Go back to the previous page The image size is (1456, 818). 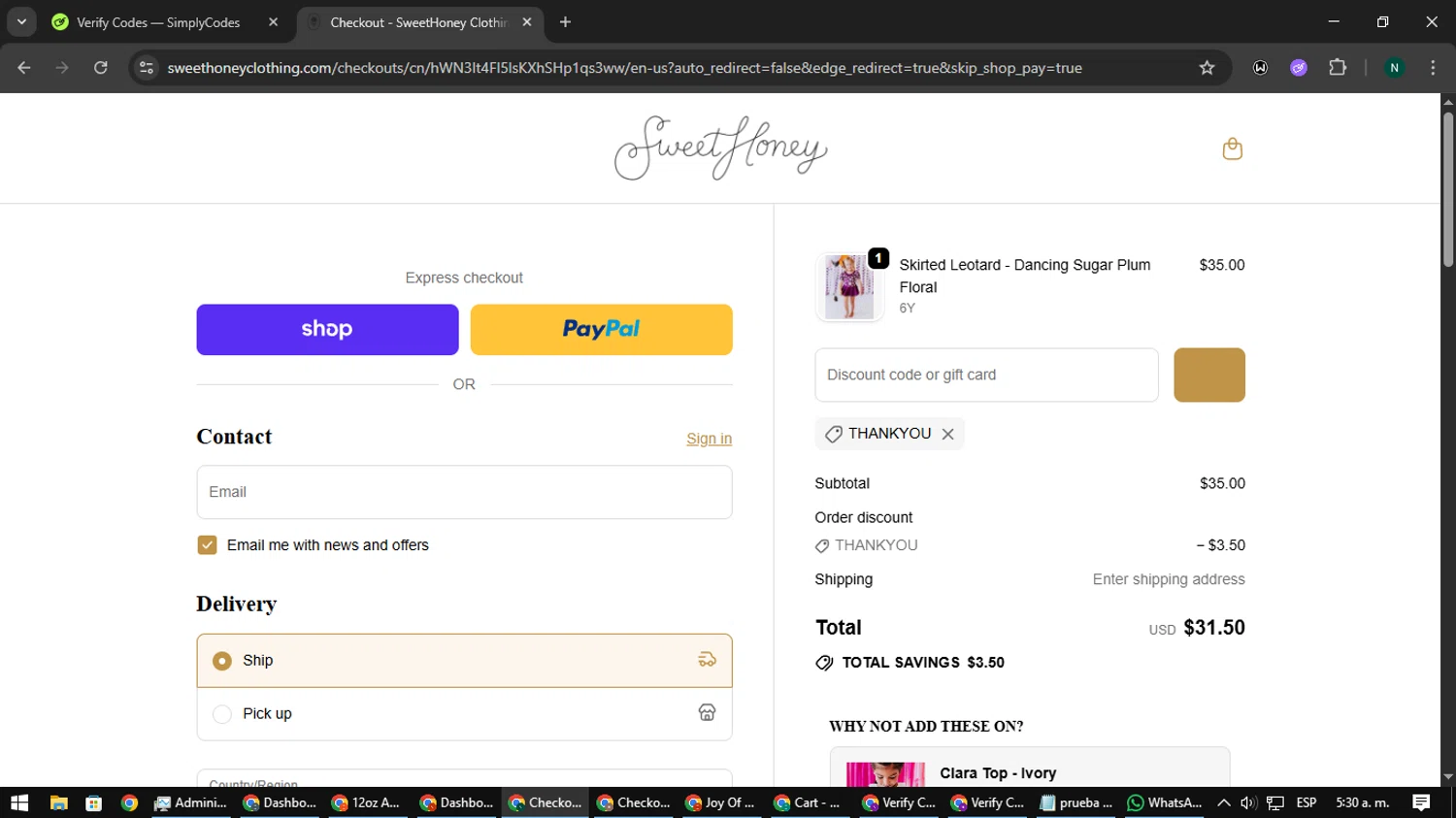(x=24, y=68)
